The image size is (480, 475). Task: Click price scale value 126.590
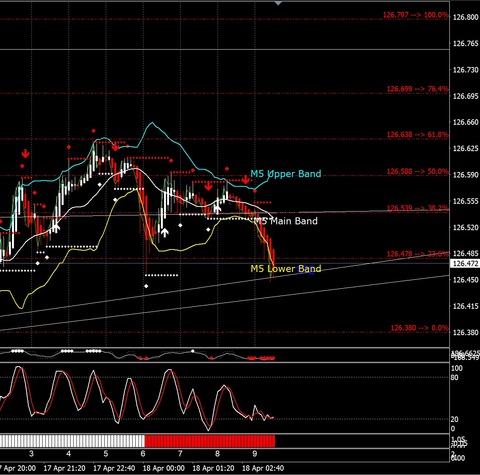point(466,175)
